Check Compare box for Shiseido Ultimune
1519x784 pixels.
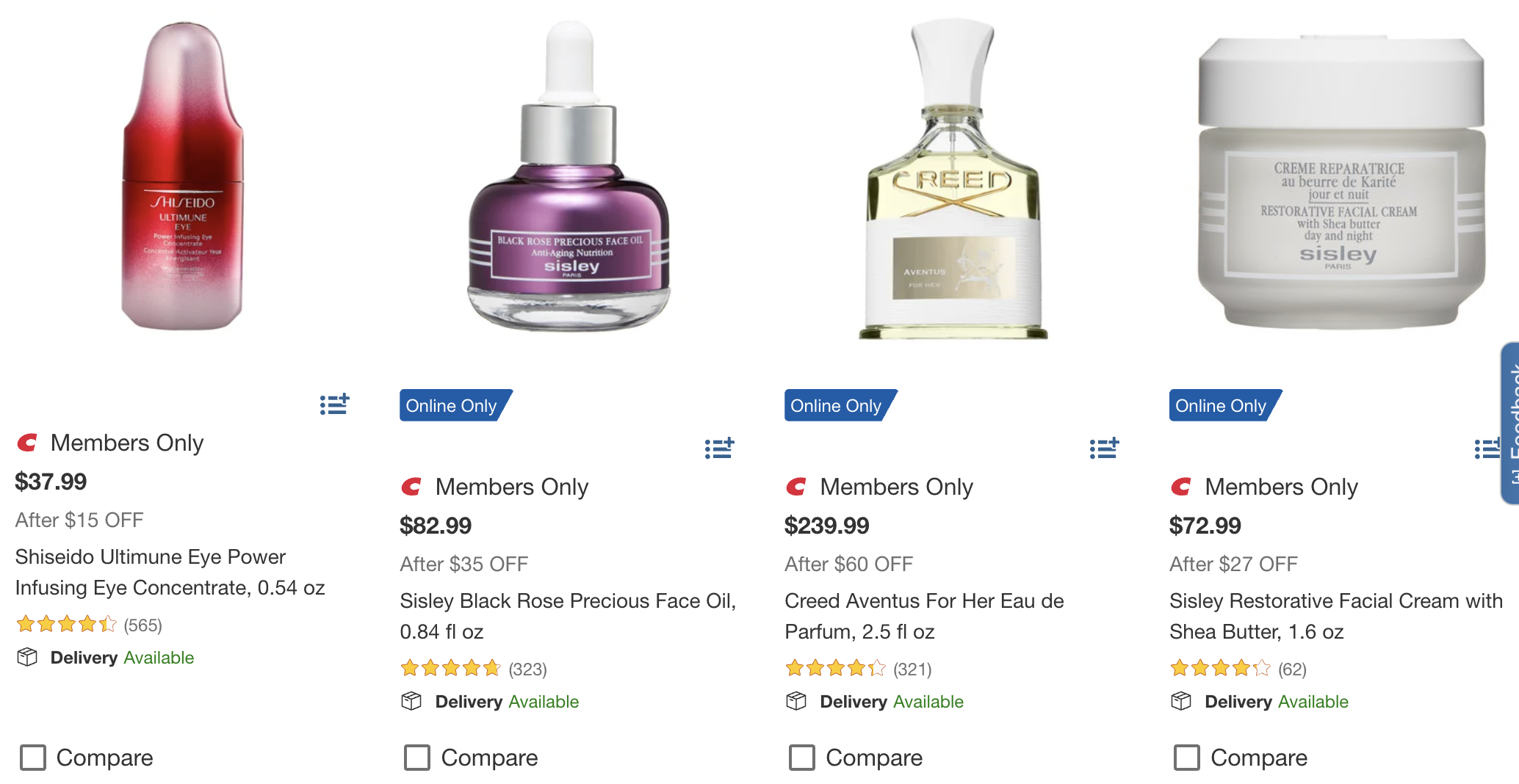pyautogui.click(x=32, y=758)
